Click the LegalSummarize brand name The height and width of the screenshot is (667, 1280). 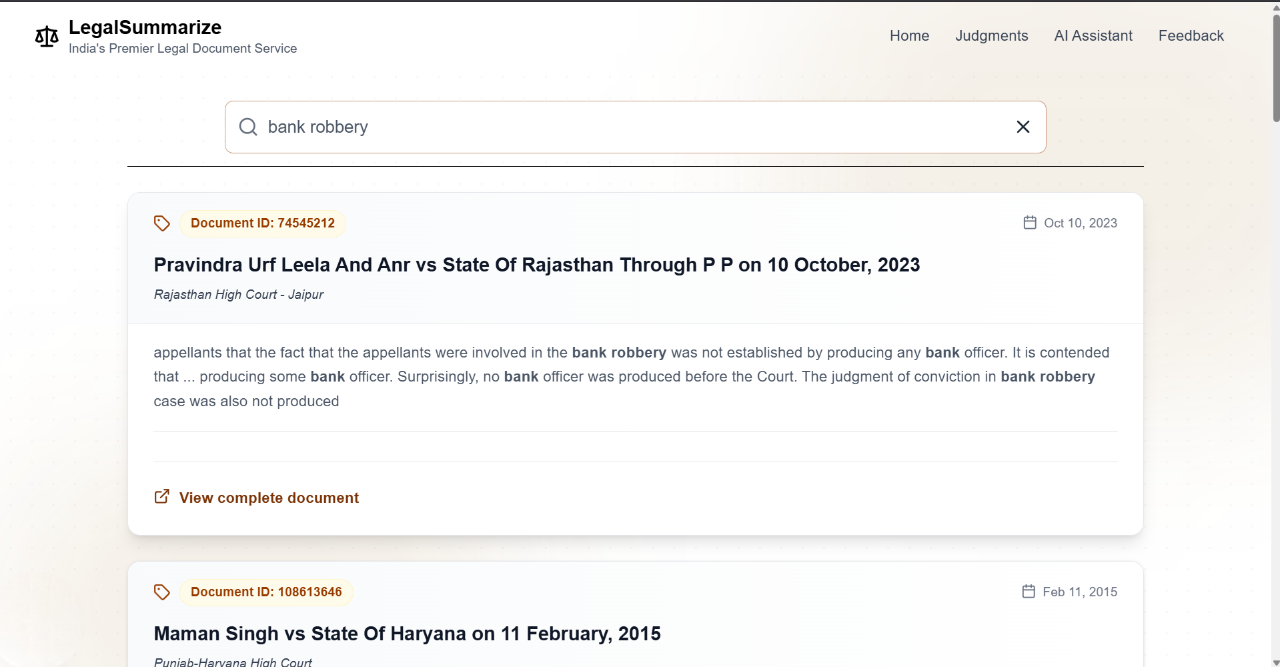tap(145, 28)
